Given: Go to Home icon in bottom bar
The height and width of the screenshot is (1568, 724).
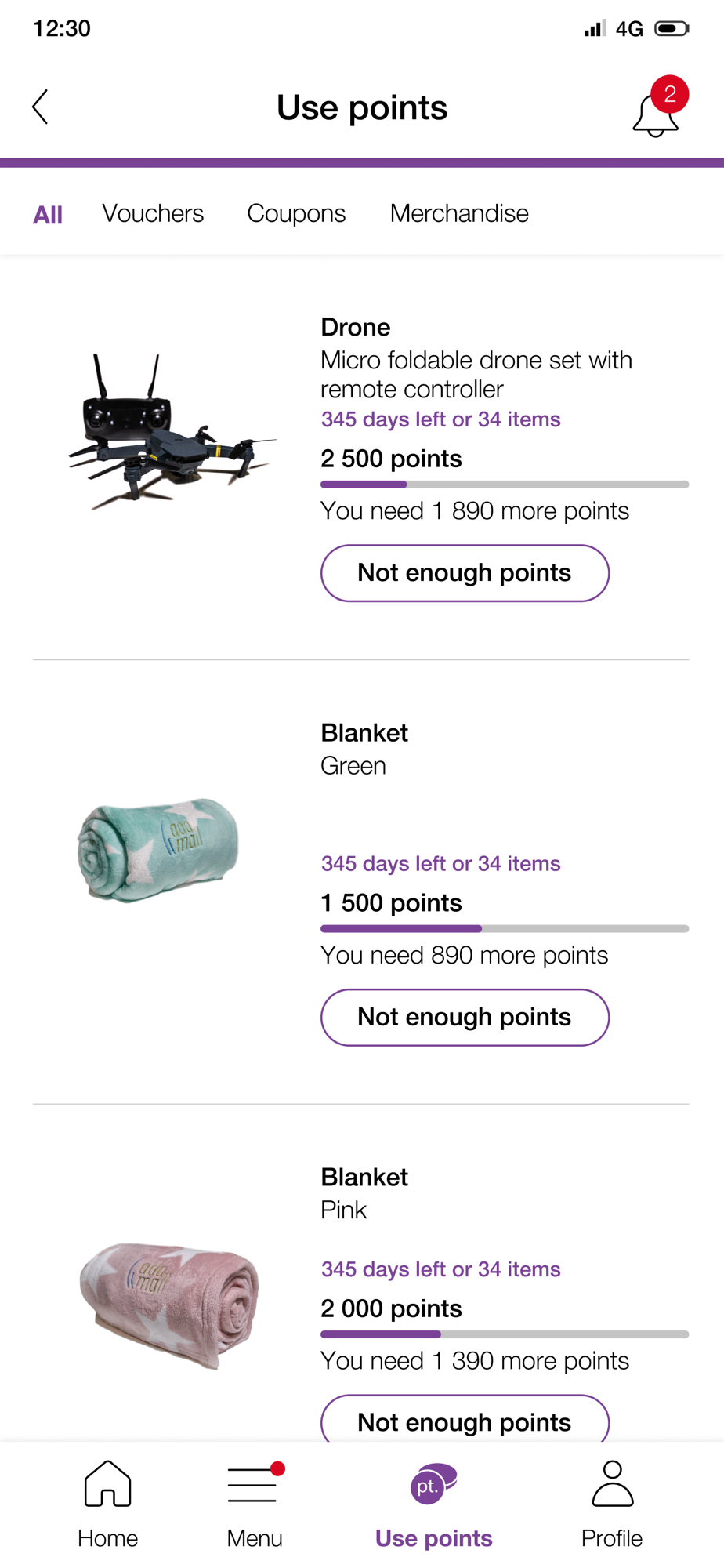Looking at the screenshot, I should [107, 1483].
